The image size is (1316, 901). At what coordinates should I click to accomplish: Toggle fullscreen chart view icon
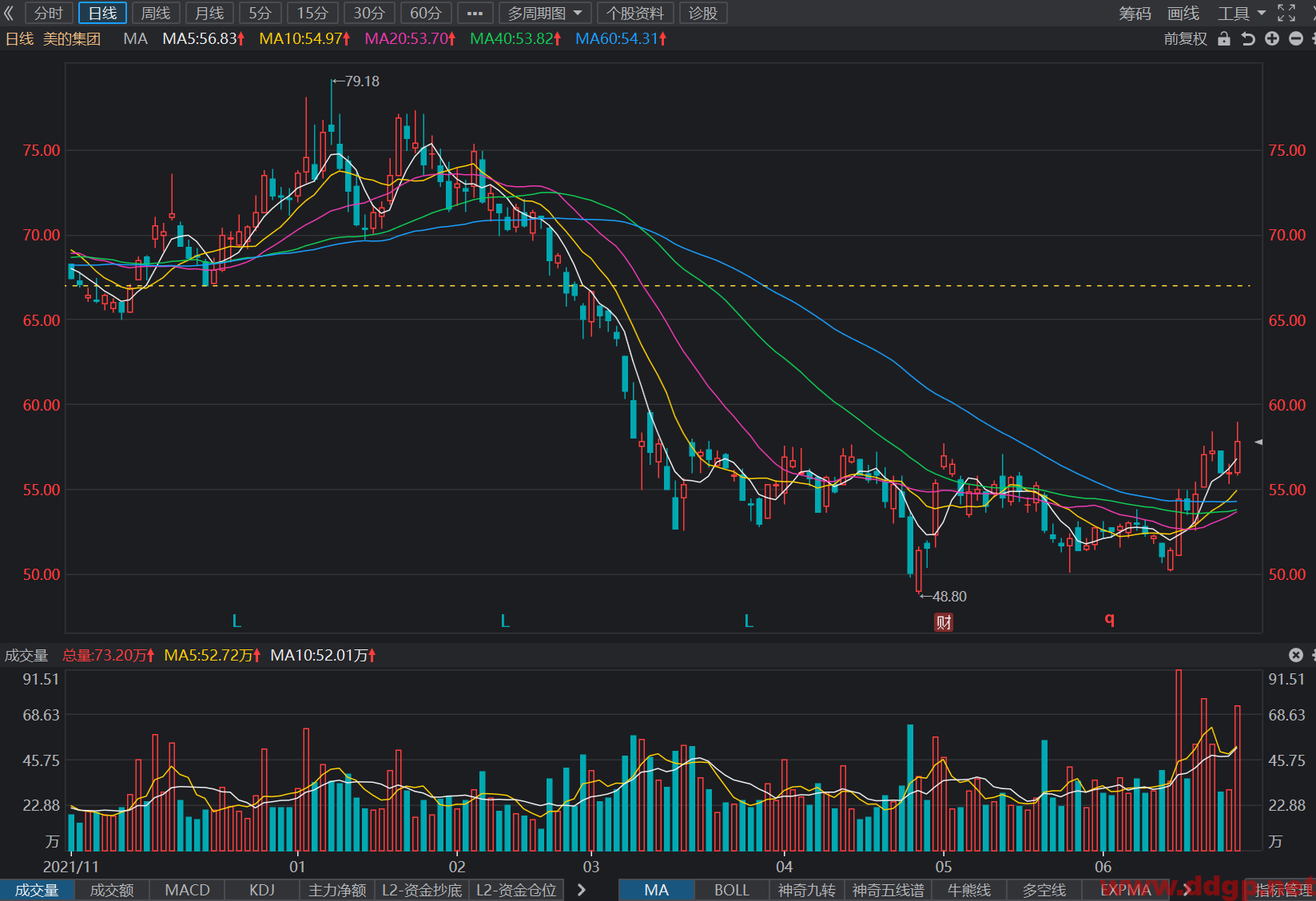[1286, 13]
